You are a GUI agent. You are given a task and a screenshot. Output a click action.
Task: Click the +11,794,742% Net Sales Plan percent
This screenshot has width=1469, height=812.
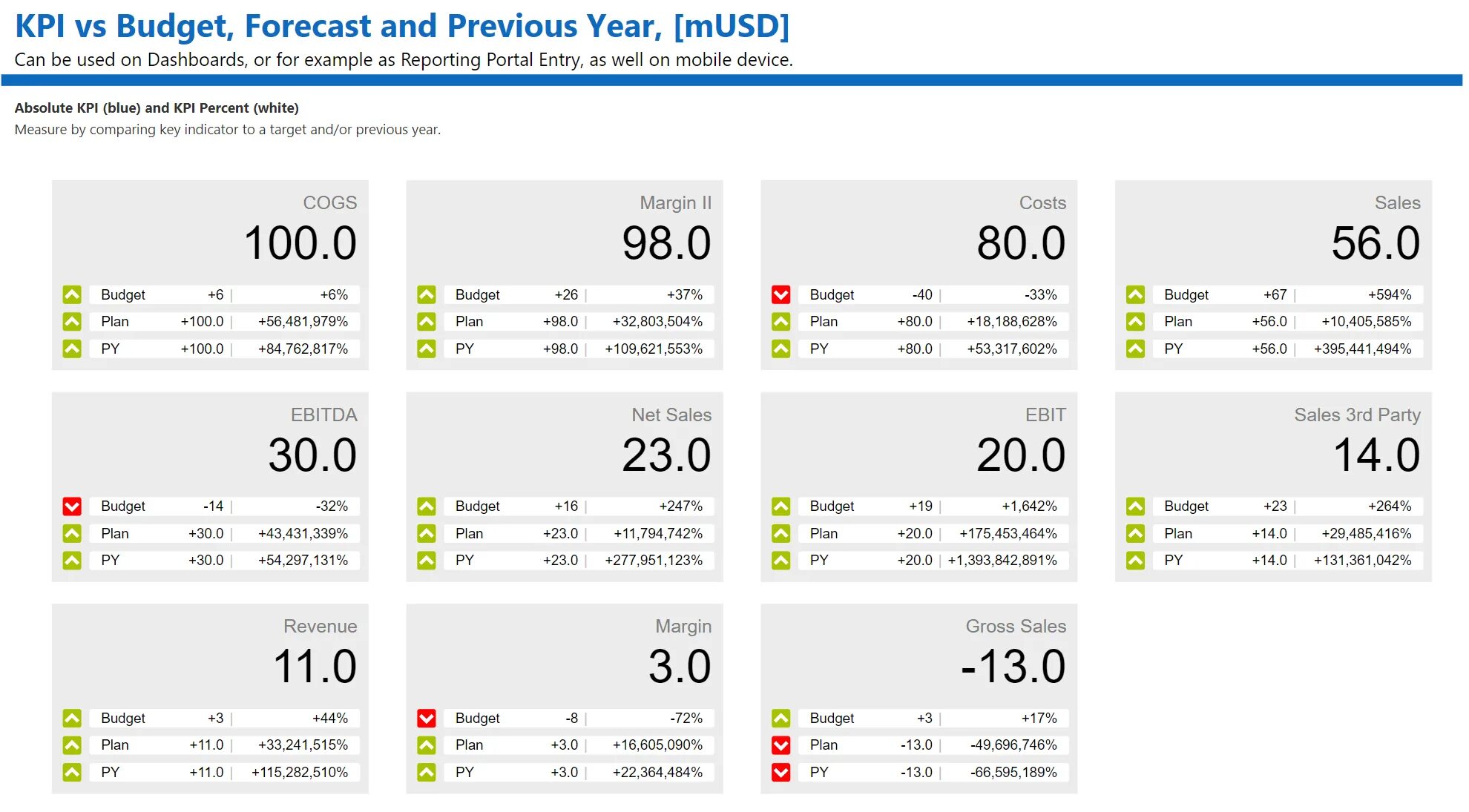click(x=658, y=533)
